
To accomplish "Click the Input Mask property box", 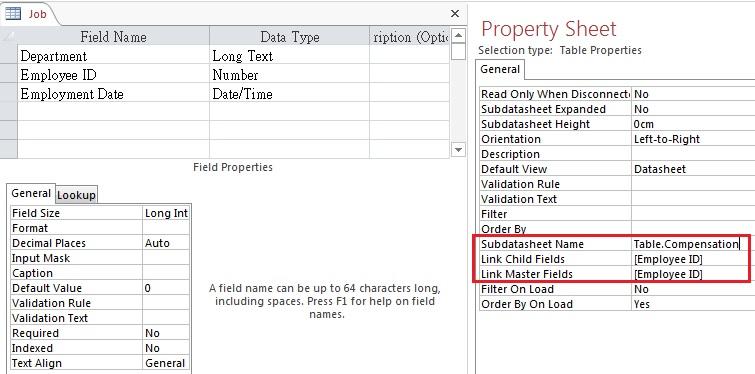I will (x=166, y=258).
